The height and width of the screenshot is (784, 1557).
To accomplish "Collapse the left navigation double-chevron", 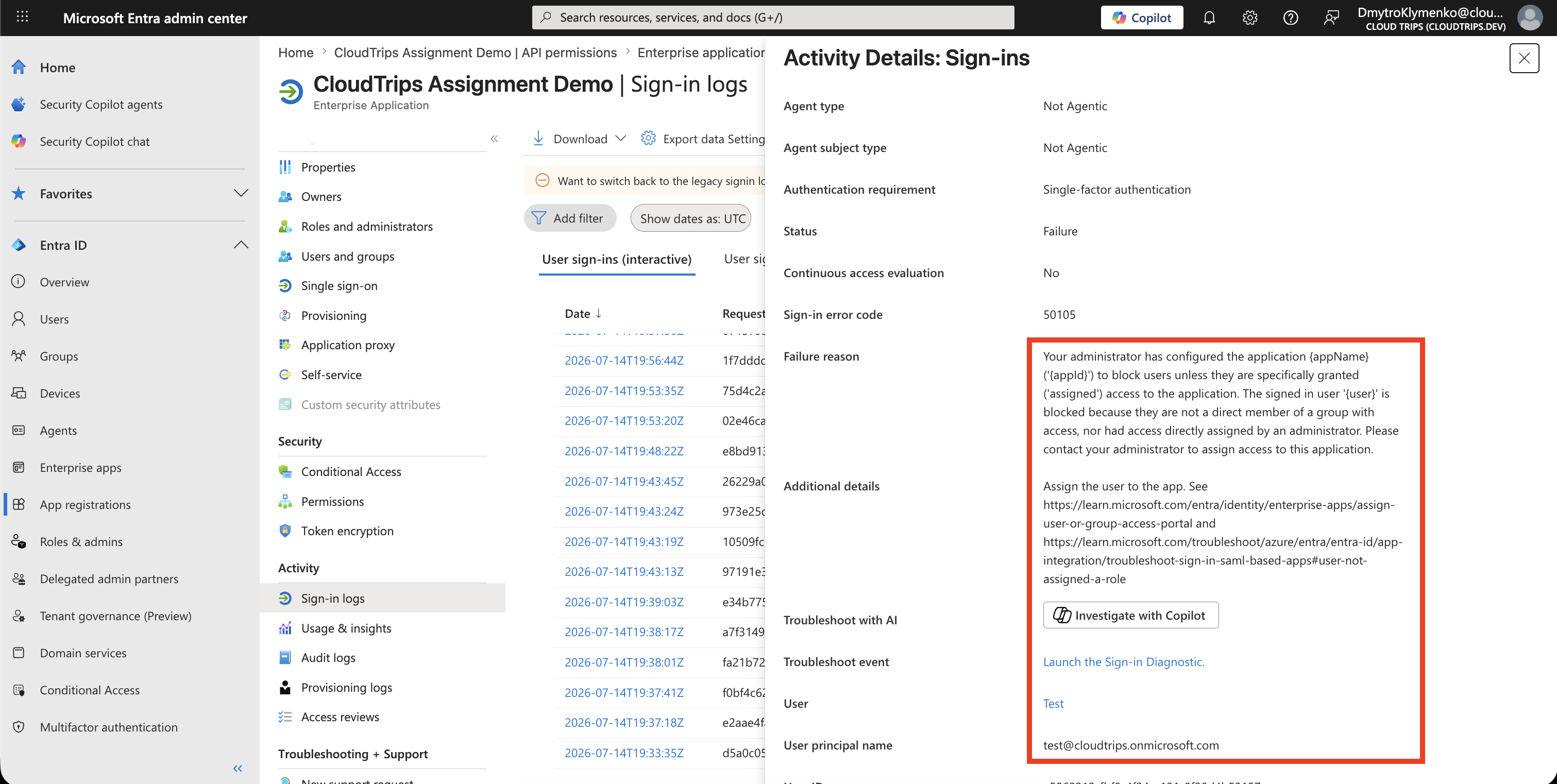I will point(238,768).
